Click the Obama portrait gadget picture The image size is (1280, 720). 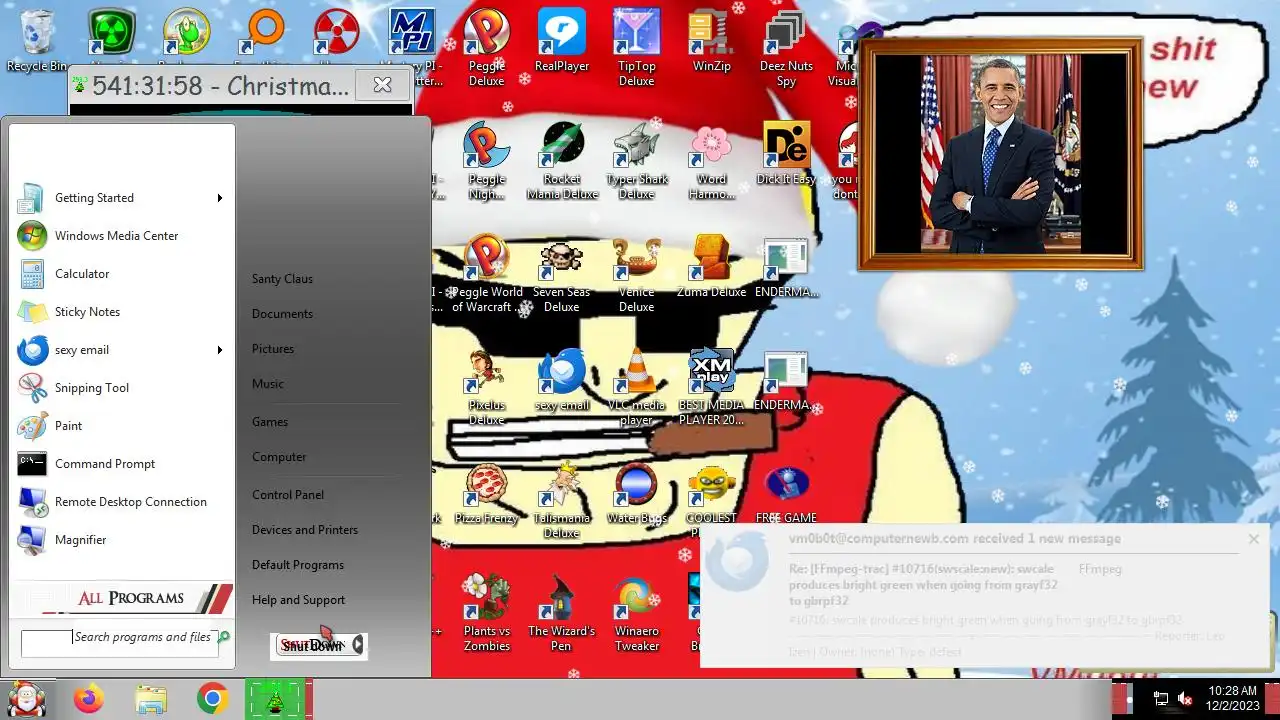(1000, 153)
